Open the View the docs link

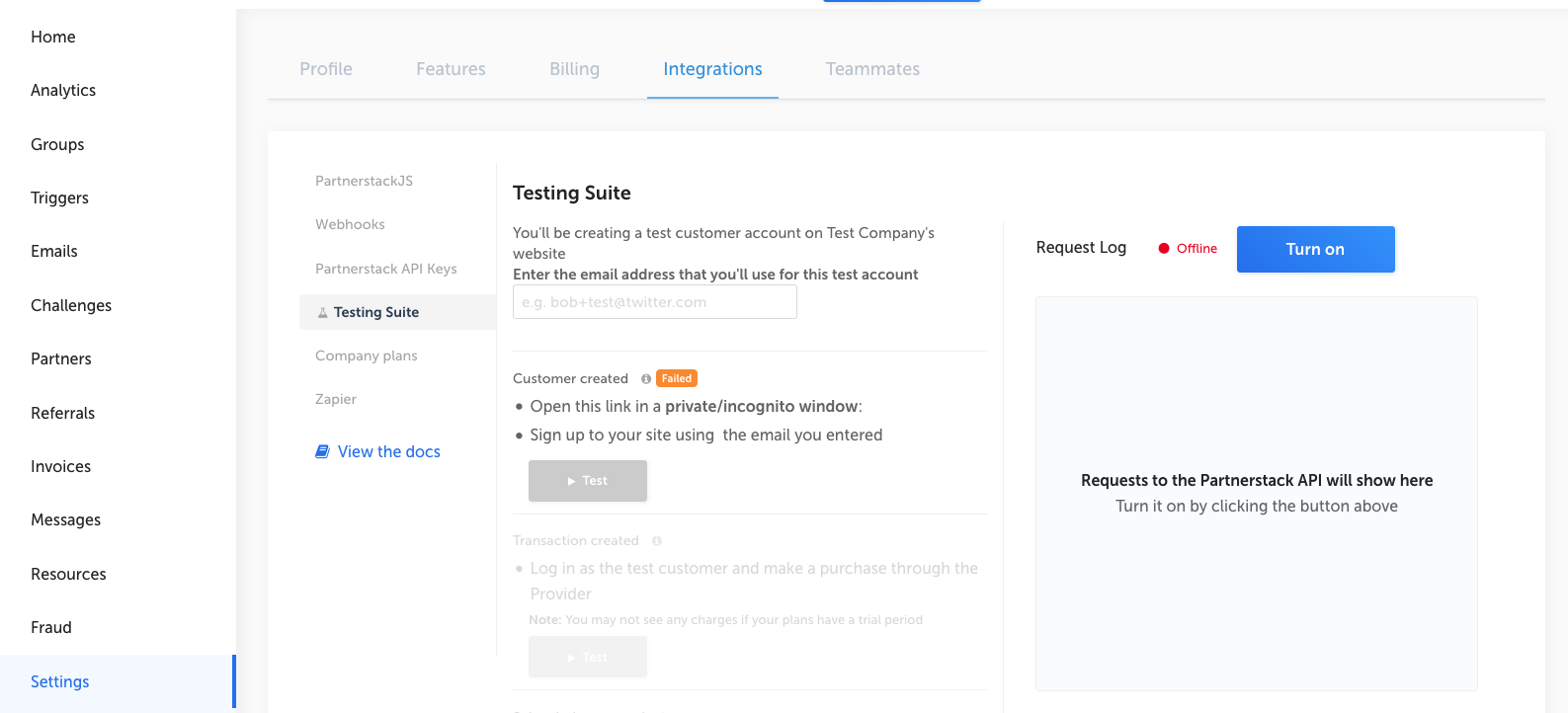(389, 451)
